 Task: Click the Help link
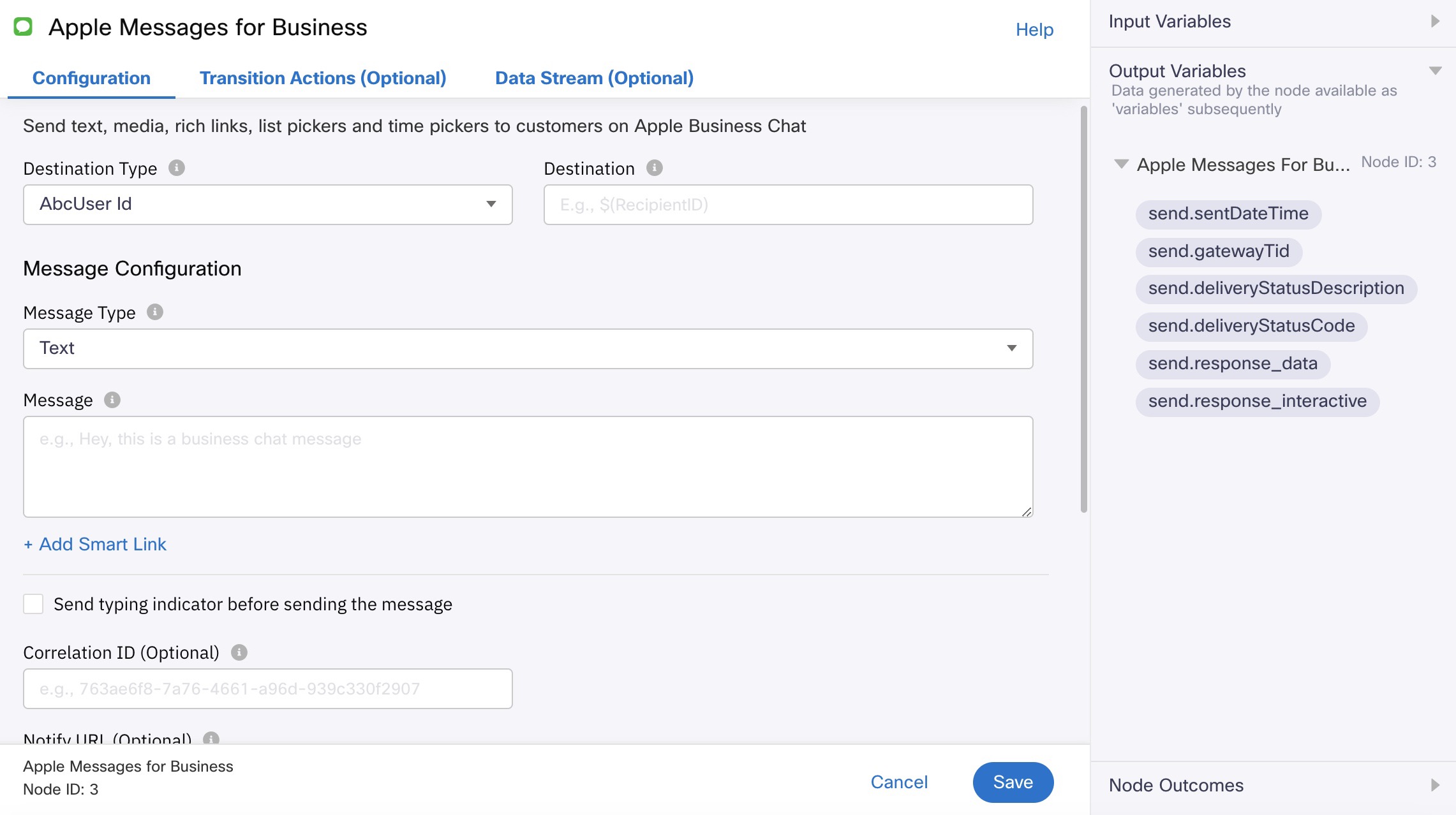pyautogui.click(x=1034, y=29)
